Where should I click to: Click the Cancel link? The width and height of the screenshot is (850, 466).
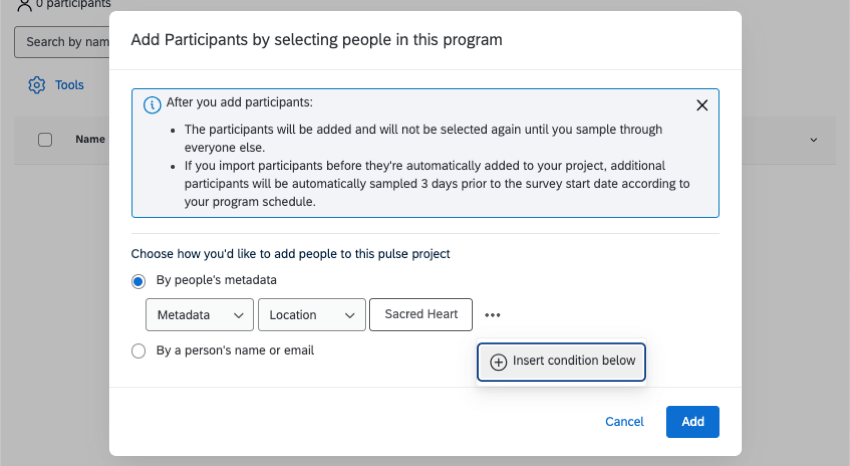pos(624,422)
